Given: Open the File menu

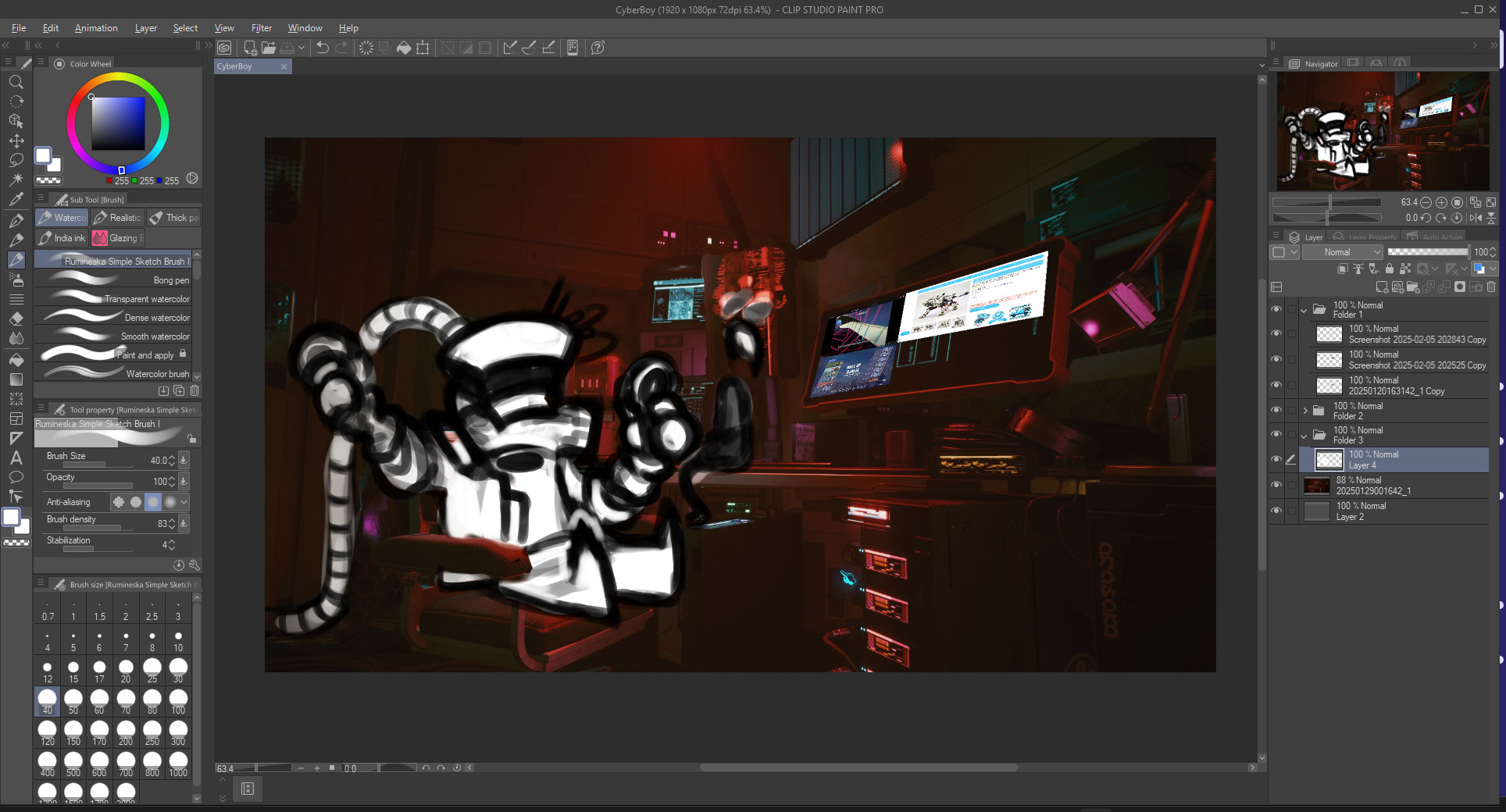Looking at the screenshot, I should coord(19,28).
